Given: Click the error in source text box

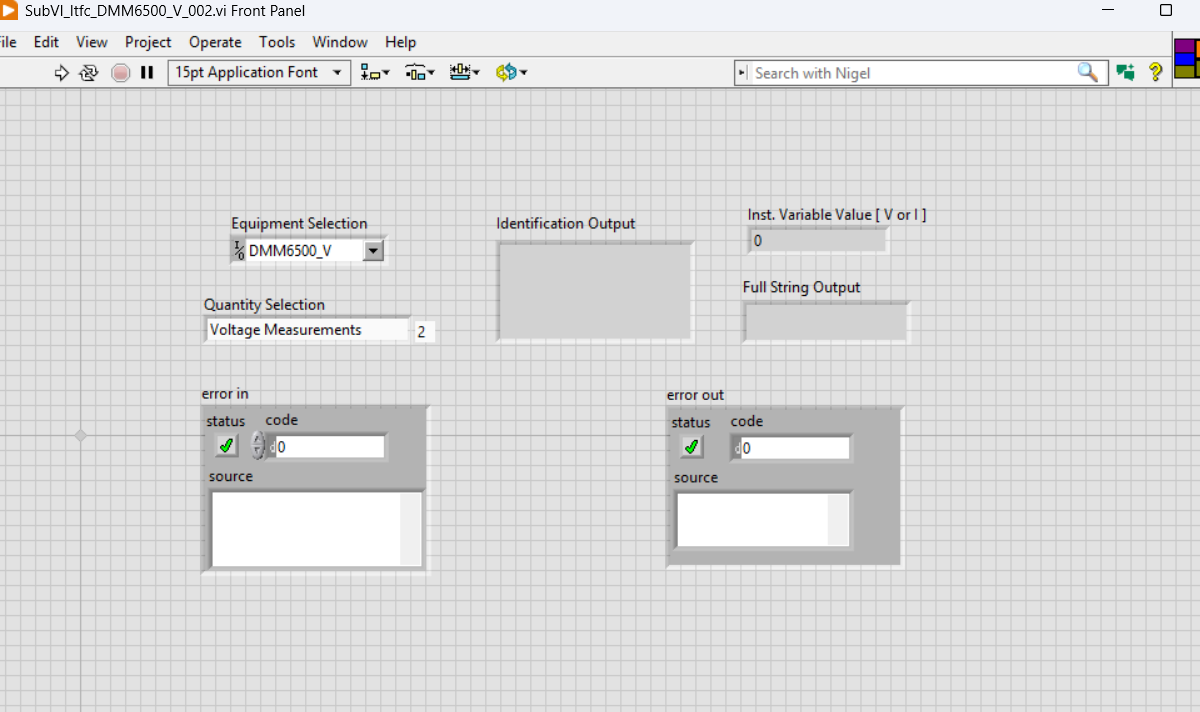Looking at the screenshot, I should [306, 529].
